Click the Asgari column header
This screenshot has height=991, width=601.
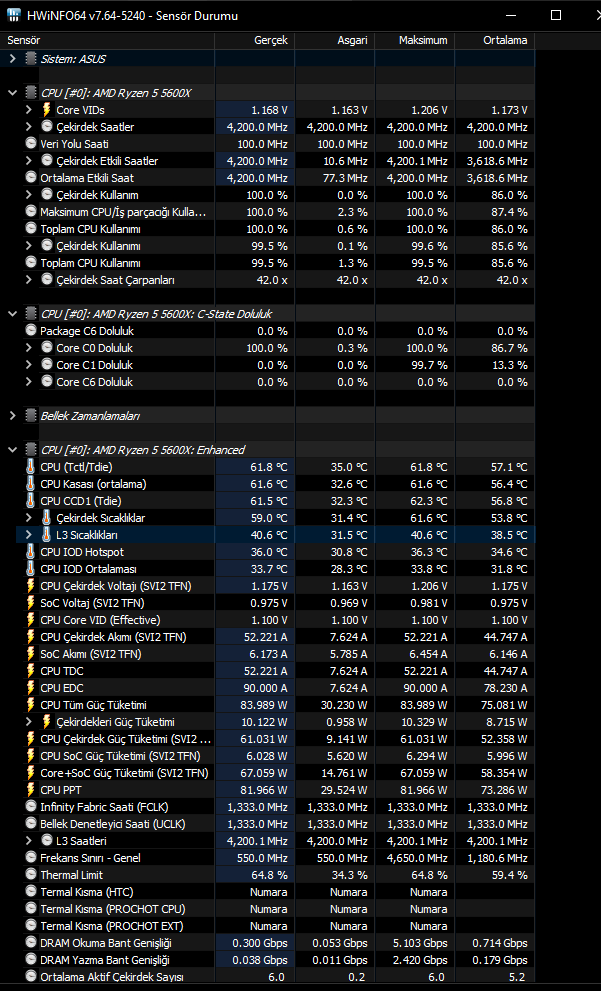[x=334, y=40]
